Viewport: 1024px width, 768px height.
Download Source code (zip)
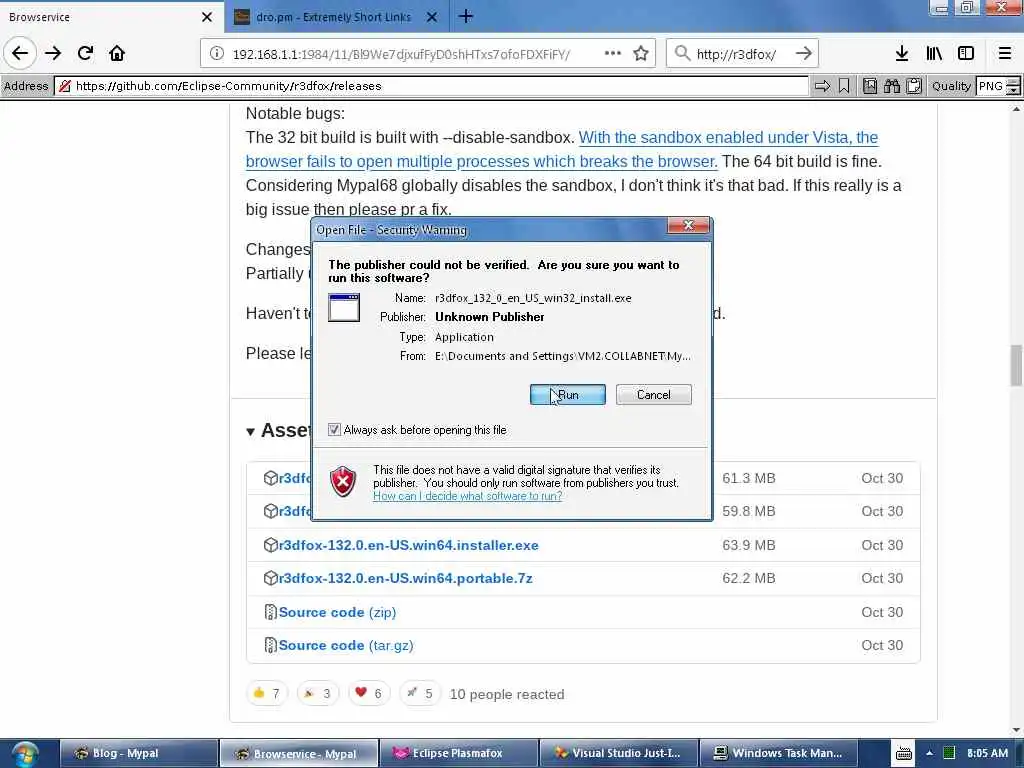click(337, 613)
